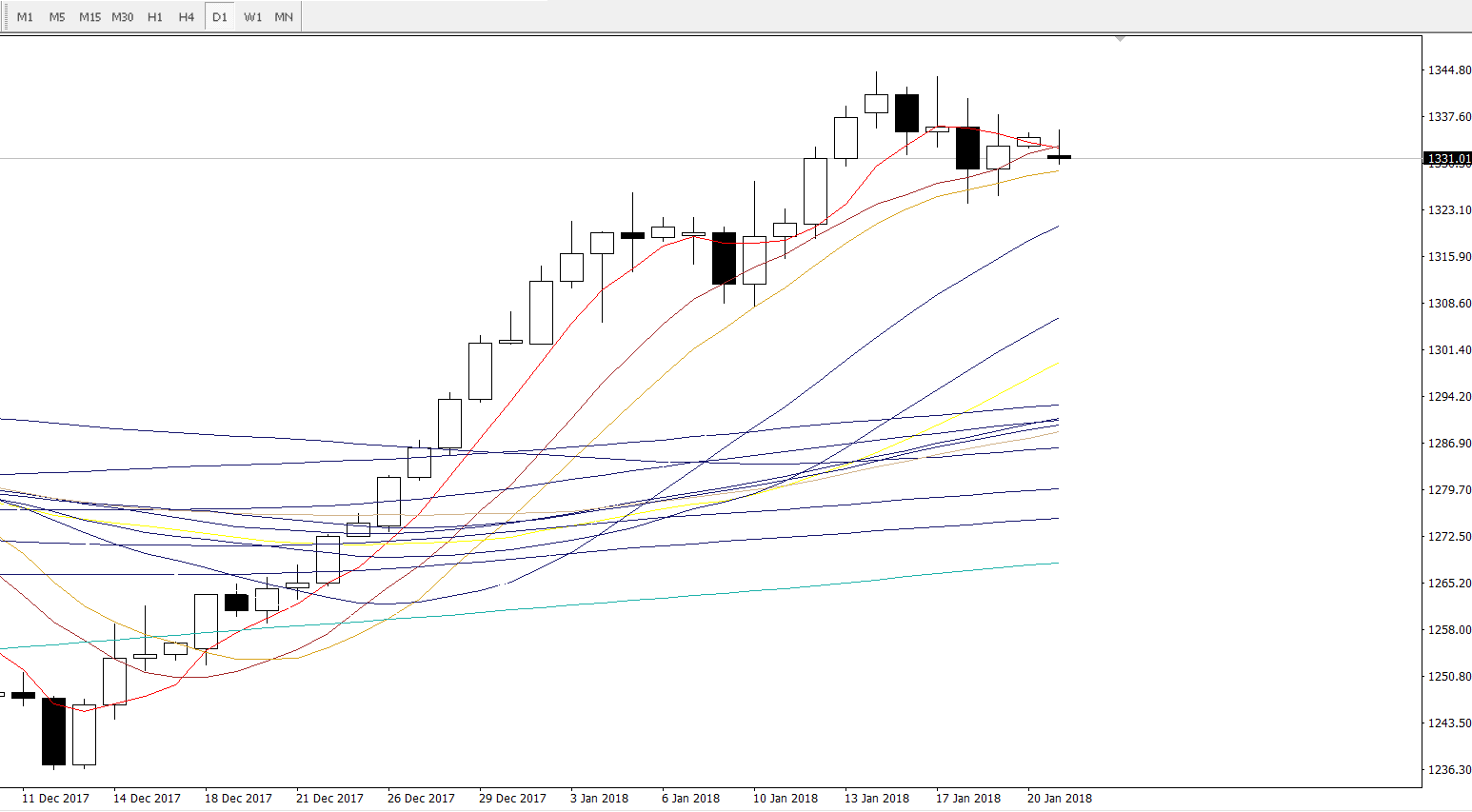The height and width of the screenshot is (812, 1472).
Task: Click the 26 Dec 2017 date label
Action: coord(421,799)
